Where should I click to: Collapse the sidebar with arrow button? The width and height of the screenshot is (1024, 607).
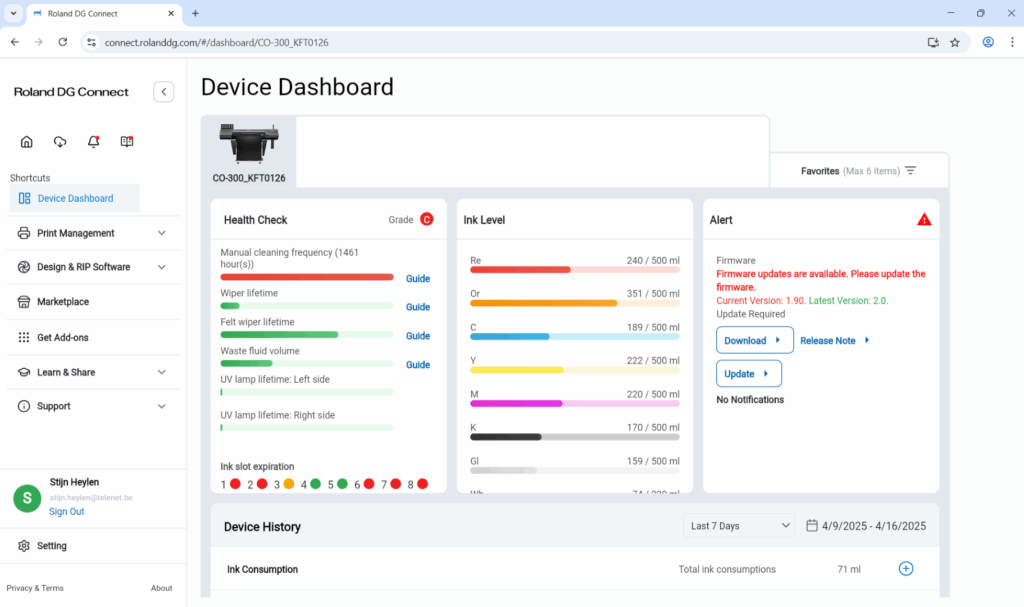164,92
